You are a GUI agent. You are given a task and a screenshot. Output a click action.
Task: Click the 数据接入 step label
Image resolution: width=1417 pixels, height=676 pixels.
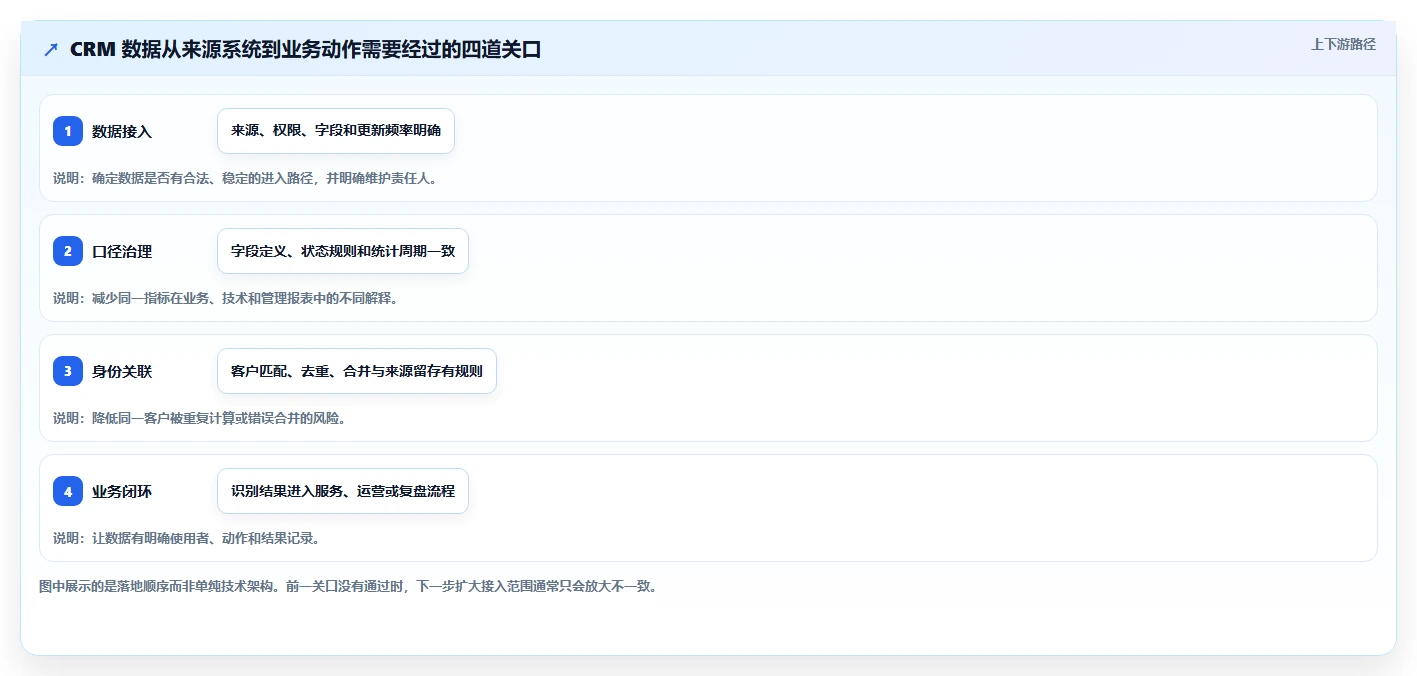[122, 131]
